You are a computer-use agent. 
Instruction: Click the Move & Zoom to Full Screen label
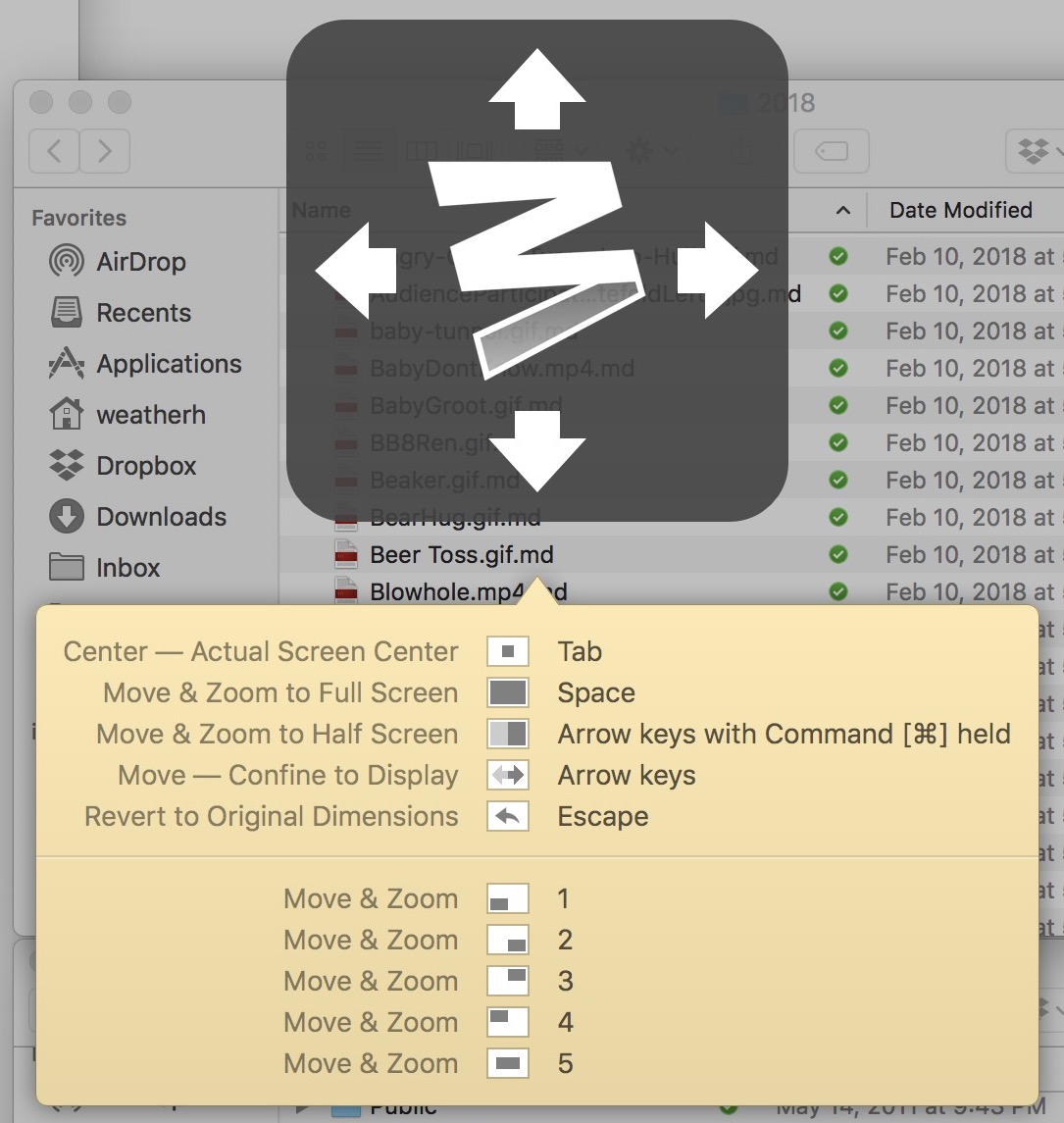[x=279, y=692]
